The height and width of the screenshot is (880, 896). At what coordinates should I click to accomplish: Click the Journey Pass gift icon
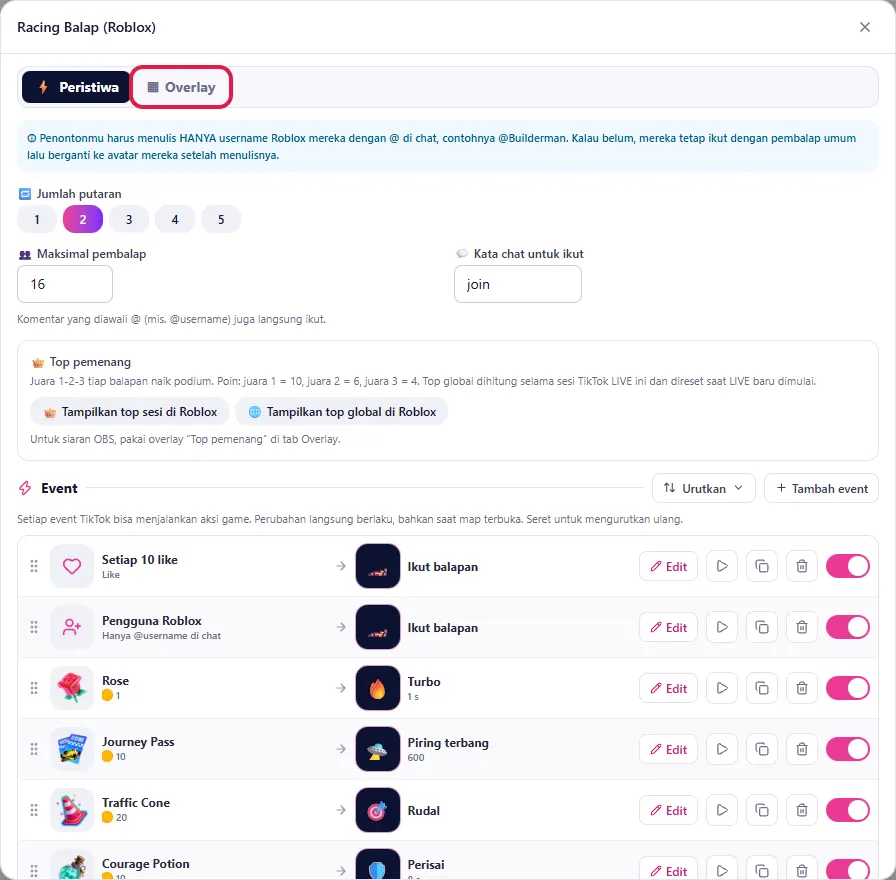72,749
